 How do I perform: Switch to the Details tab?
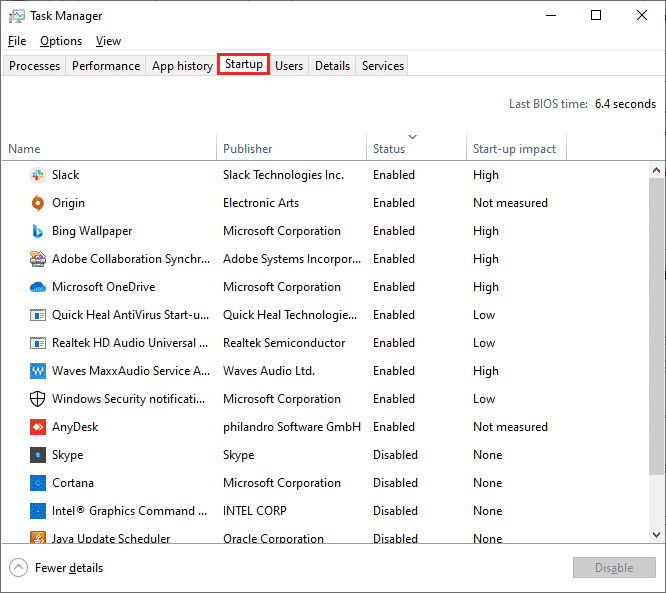332,66
